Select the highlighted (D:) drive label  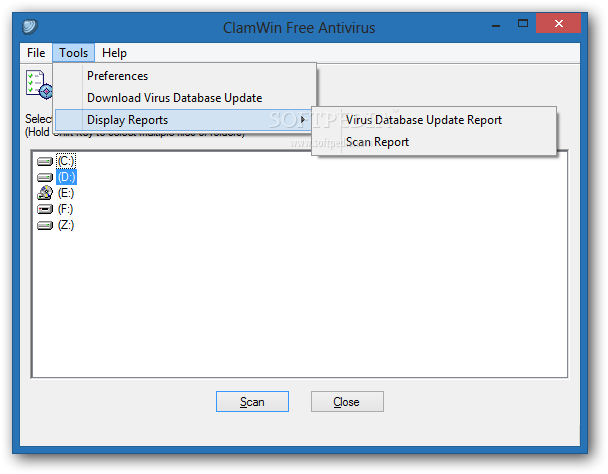[66, 177]
